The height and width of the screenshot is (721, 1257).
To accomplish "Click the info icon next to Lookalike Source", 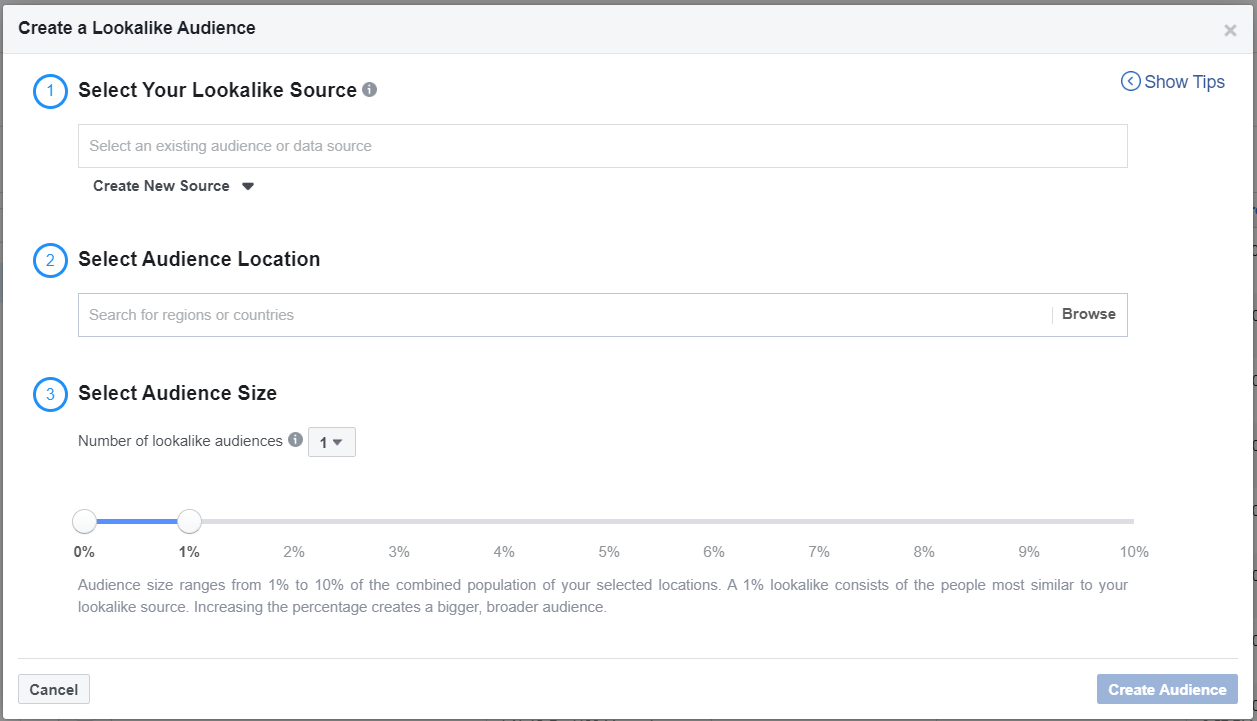I will point(369,90).
